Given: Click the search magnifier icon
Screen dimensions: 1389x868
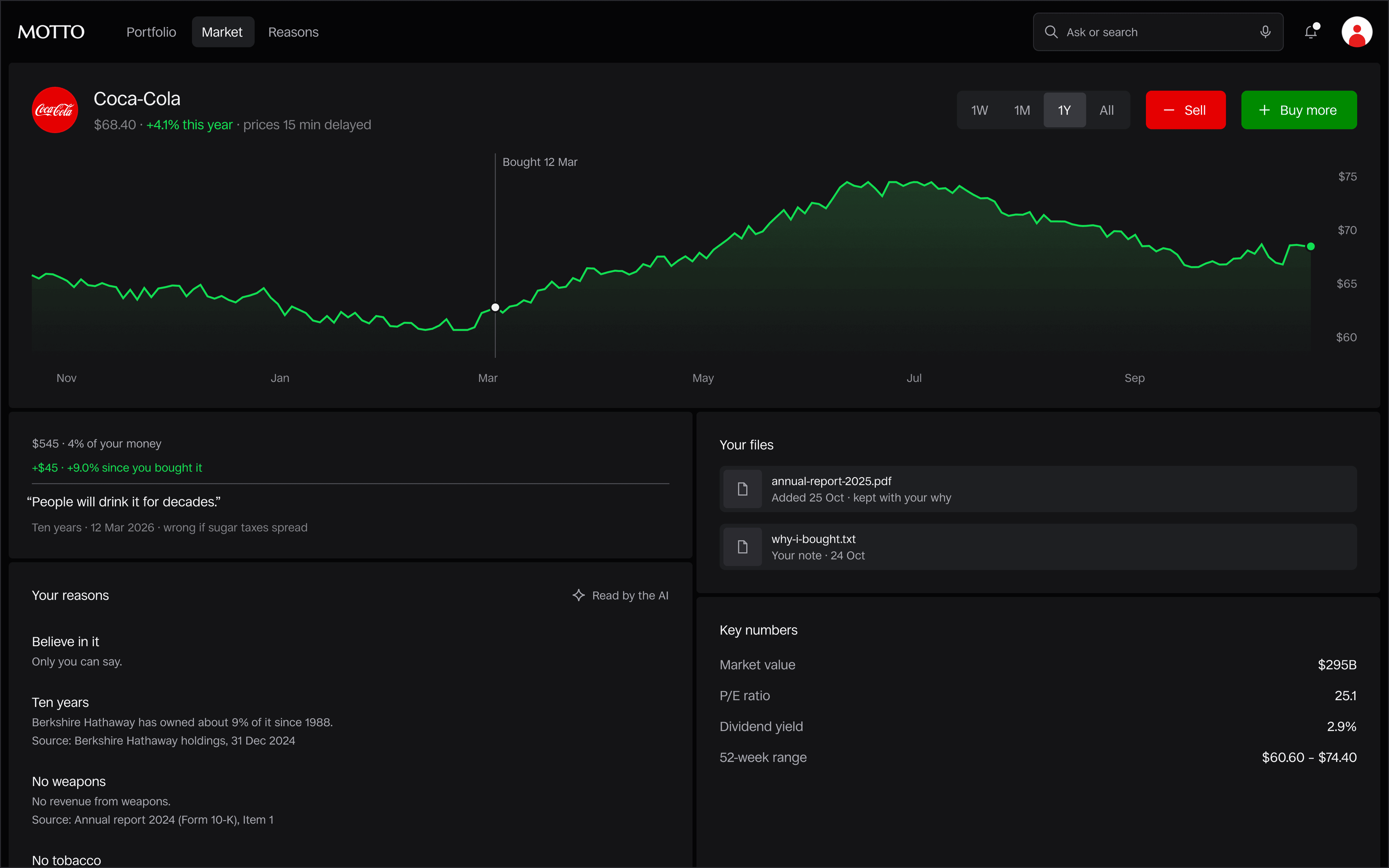Looking at the screenshot, I should pyautogui.click(x=1051, y=32).
